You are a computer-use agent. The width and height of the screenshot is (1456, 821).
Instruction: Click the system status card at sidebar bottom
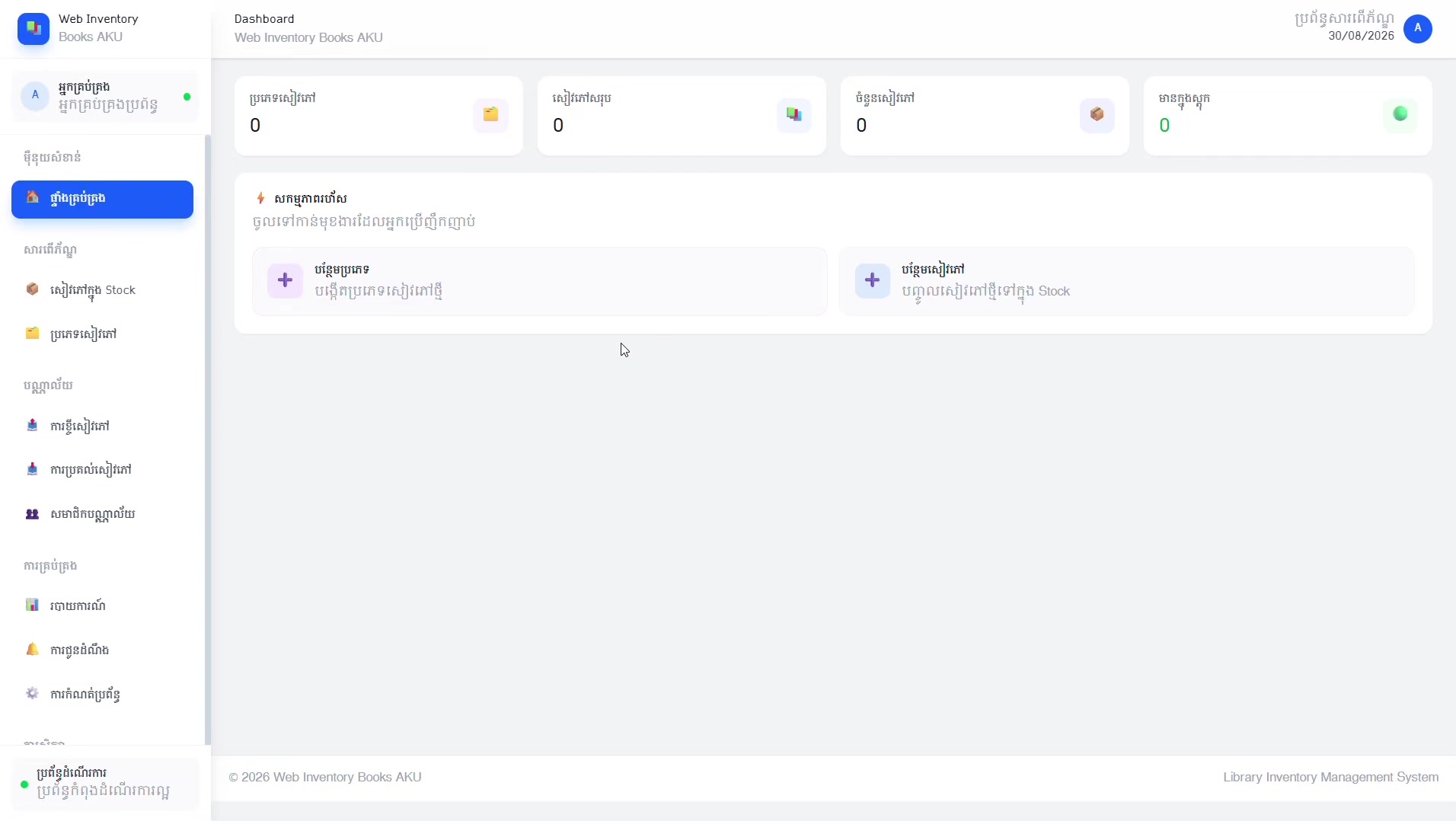(105, 783)
